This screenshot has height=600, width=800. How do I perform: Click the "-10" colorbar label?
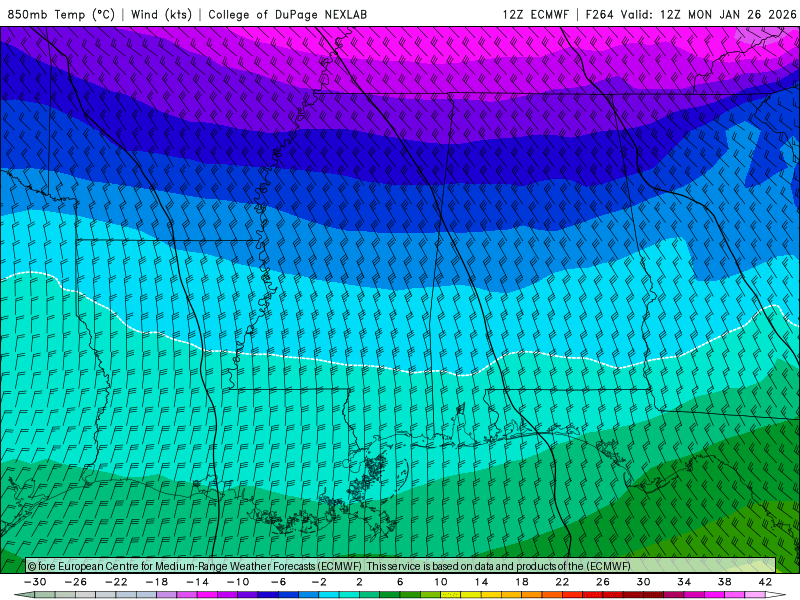coord(238,582)
